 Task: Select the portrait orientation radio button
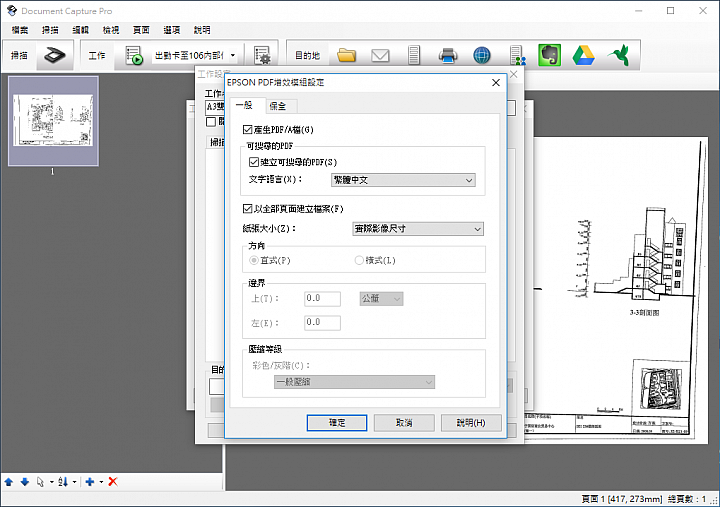(253, 260)
